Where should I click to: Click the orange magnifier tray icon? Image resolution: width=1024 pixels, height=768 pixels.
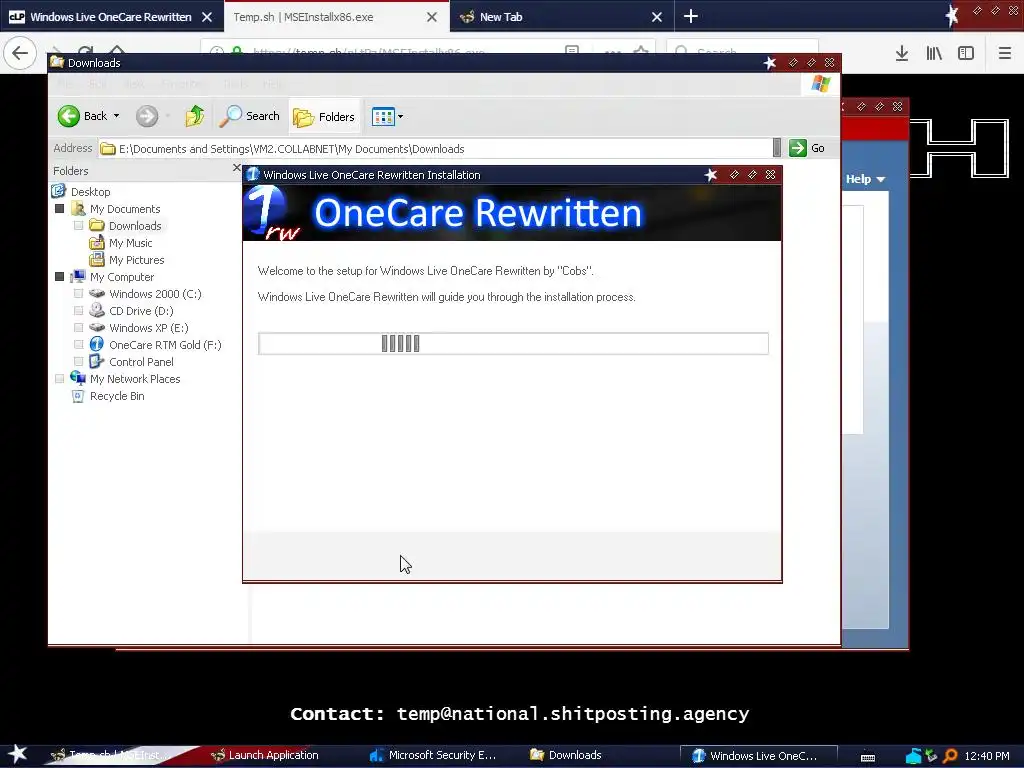pyautogui.click(x=950, y=756)
